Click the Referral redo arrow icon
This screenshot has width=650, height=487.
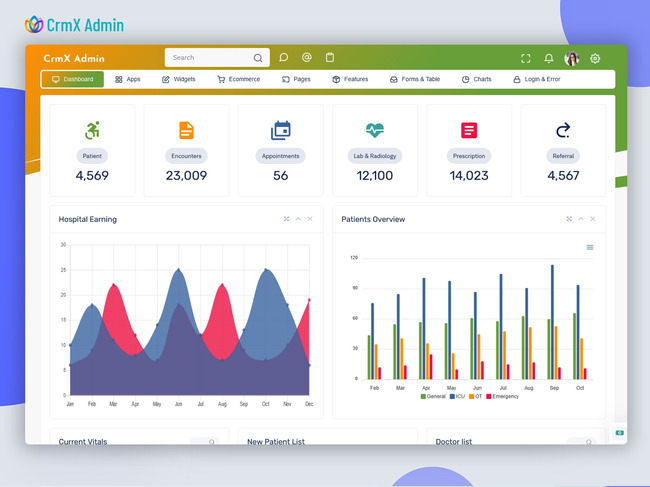coord(563,130)
